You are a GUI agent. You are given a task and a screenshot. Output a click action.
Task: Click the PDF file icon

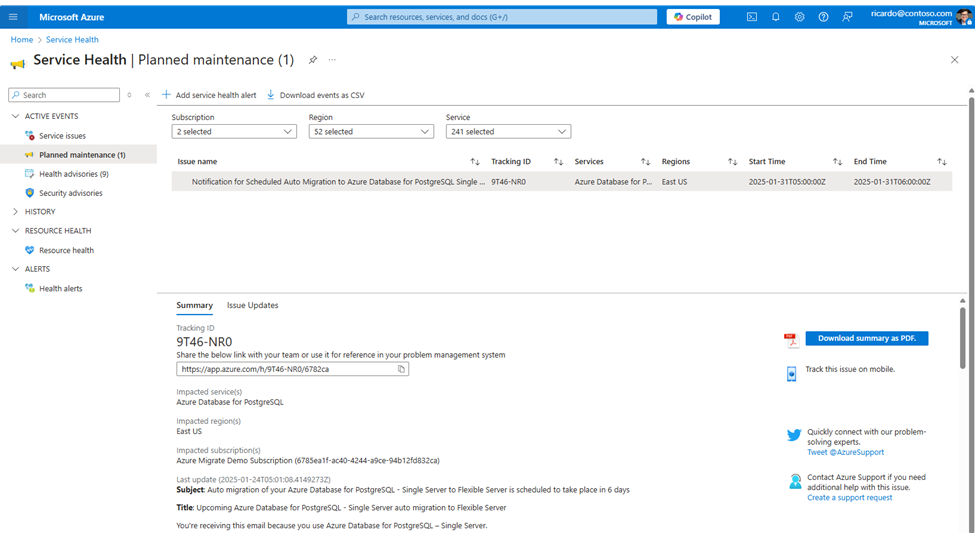[x=791, y=340]
